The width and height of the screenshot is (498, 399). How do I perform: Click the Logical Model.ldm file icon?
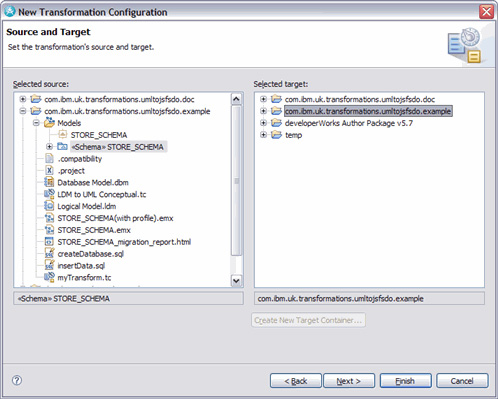click(x=49, y=206)
